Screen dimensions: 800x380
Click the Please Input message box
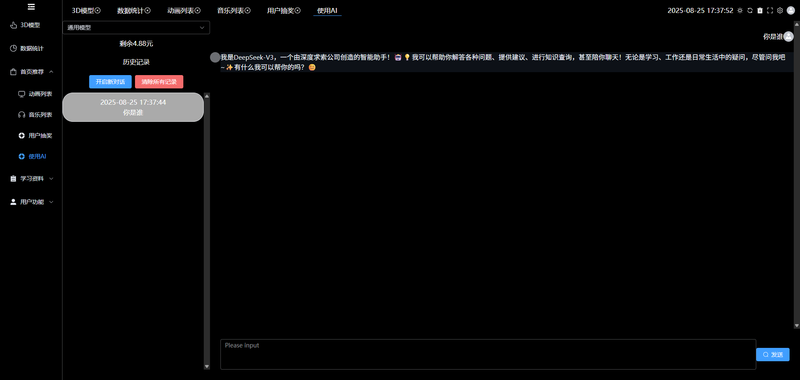(x=488, y=354)
